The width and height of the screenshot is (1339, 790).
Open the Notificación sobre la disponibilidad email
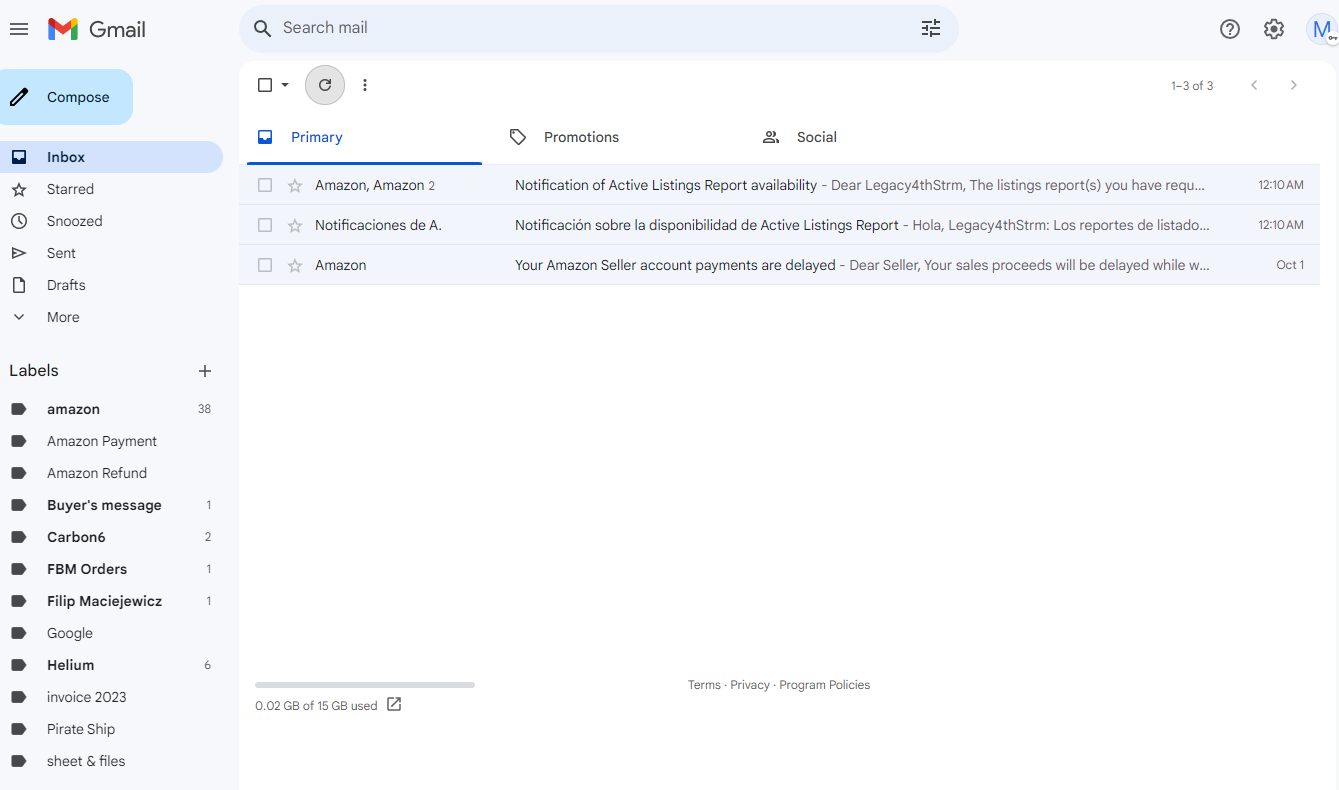point(779,225)
